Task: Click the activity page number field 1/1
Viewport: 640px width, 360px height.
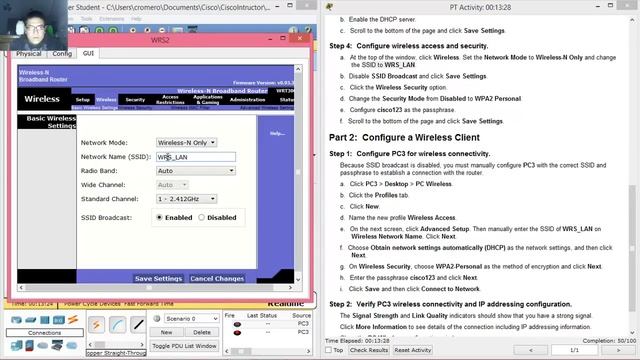Action: [x=574, y=350]
